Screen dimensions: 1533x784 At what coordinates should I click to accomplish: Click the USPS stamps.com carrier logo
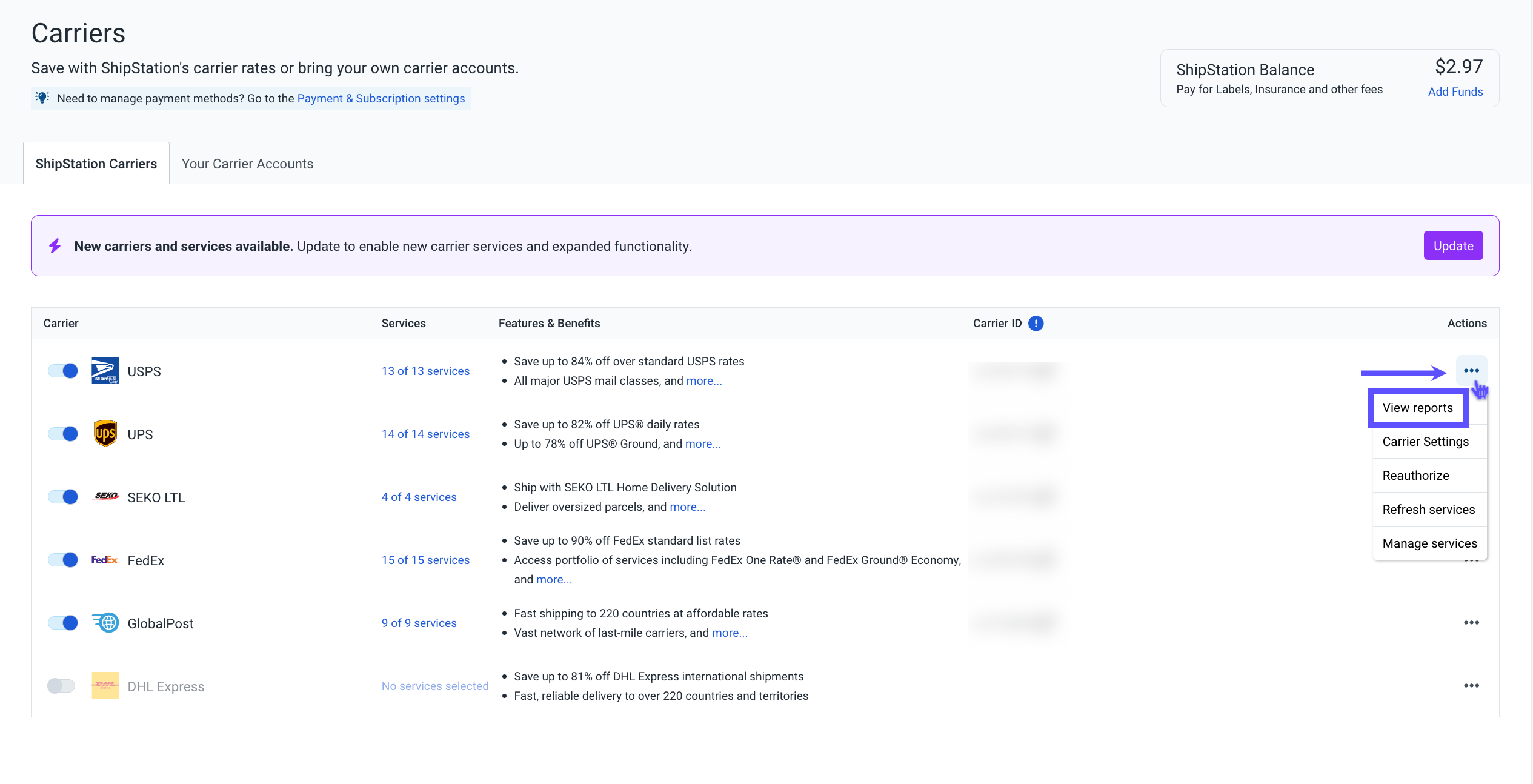(x=105, y=371)
